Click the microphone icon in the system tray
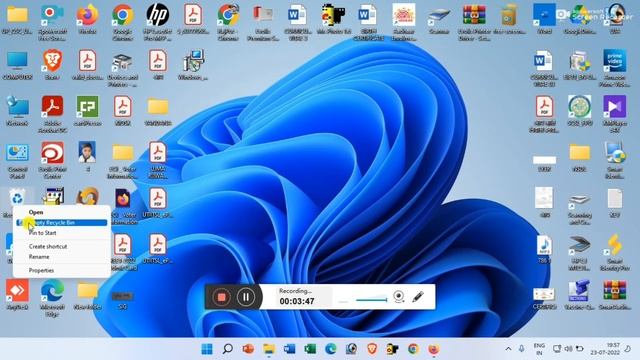The height and width of the screenshot is (360, 640). pyautogui.click(x=522, y=349)
